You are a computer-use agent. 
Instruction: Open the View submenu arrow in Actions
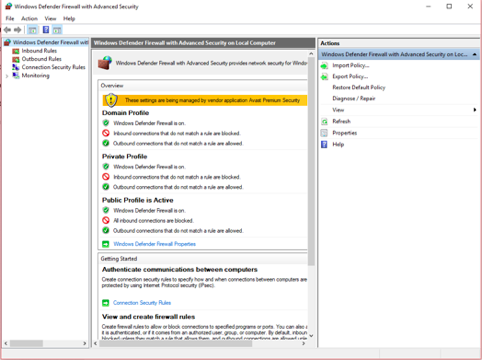pos(475,110)
